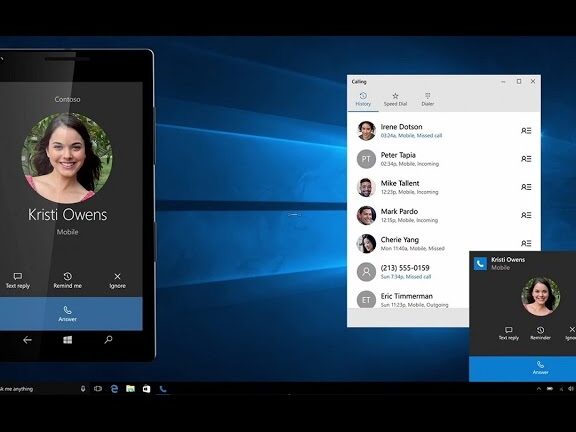Show hidden system tray icons
The width and height of the screenshot is (576, 432).
[539, 389]
